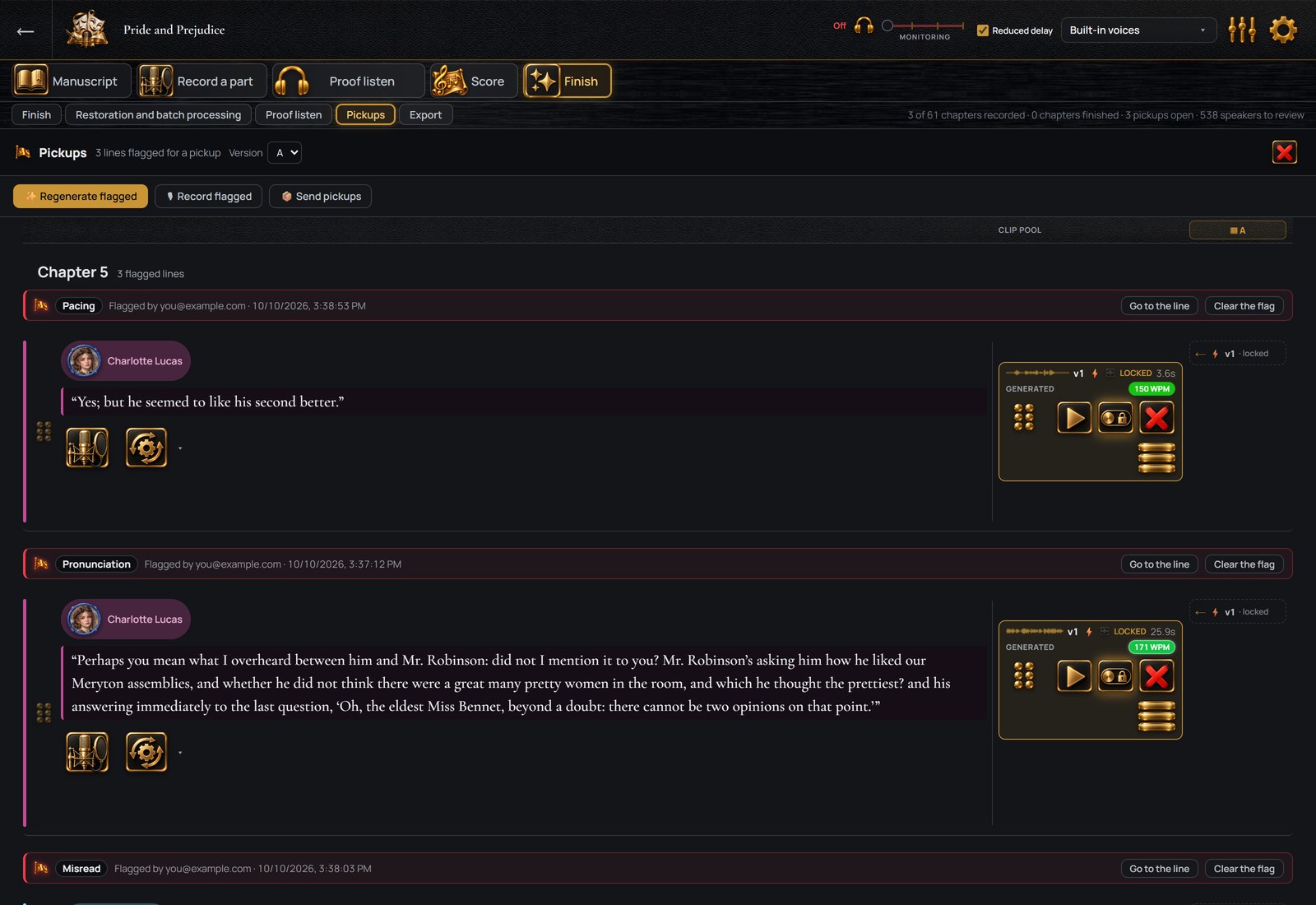
Task: Click the regenerate gear icon under 'Perhaps you mean' line
Action: [146, 752]
